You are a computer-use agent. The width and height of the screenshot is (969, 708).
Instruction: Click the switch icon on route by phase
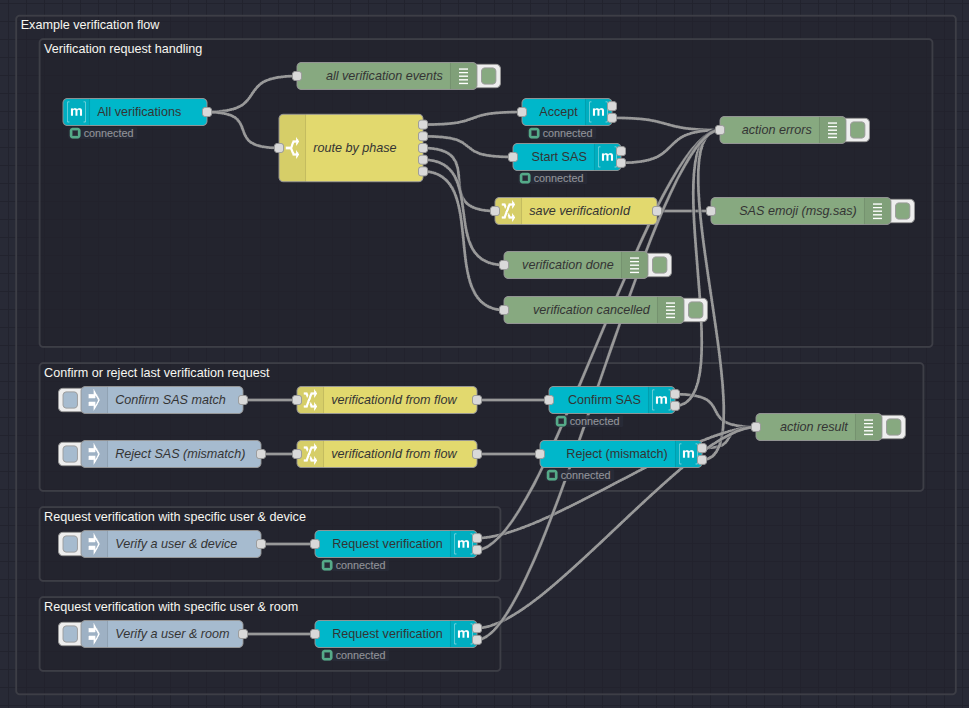[x=292, y=148]
